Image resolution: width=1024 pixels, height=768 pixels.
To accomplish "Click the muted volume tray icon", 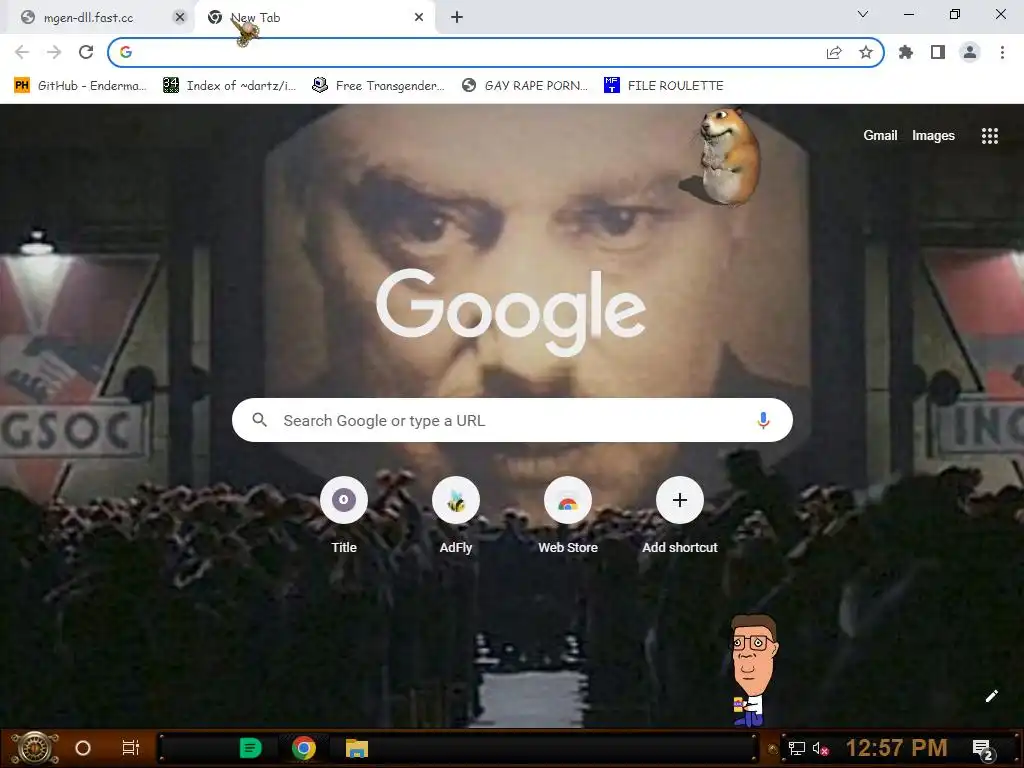I will [x=821, y=748].
